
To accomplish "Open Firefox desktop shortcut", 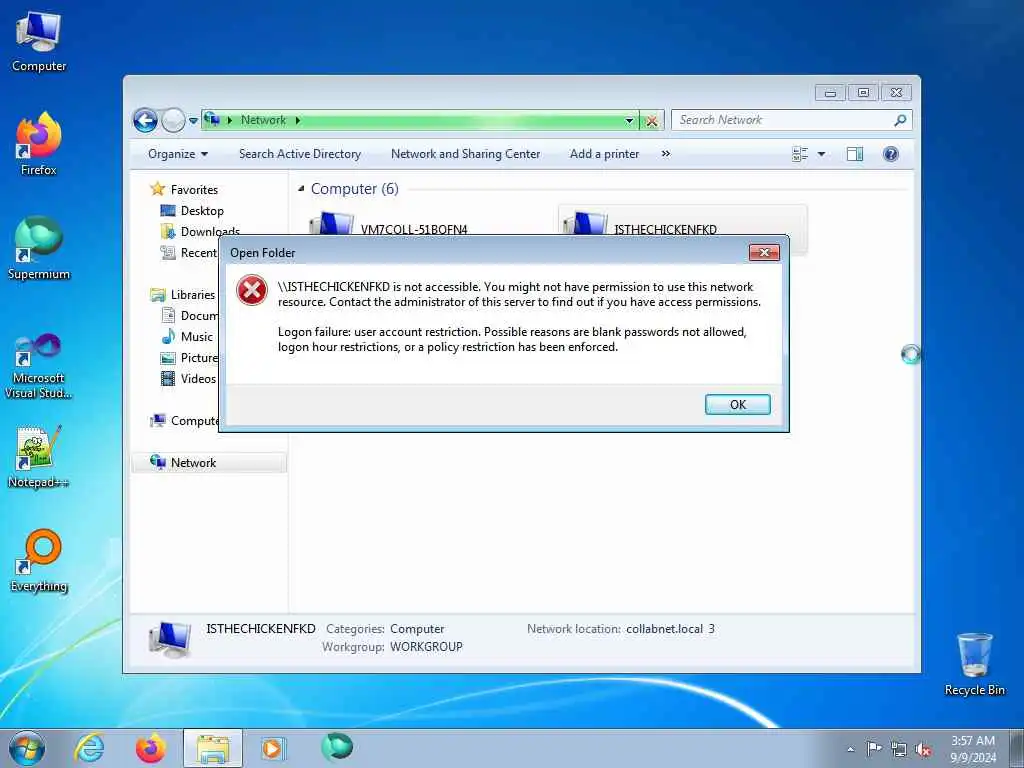I will [39, 144].
